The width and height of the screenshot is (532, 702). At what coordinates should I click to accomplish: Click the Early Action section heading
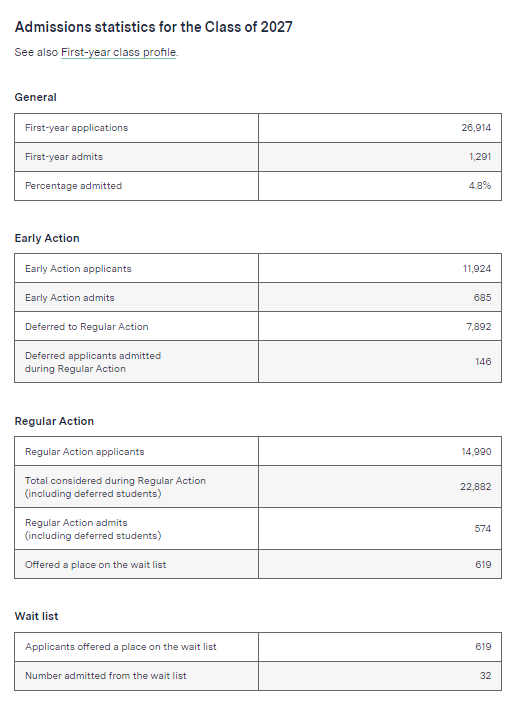47,238
